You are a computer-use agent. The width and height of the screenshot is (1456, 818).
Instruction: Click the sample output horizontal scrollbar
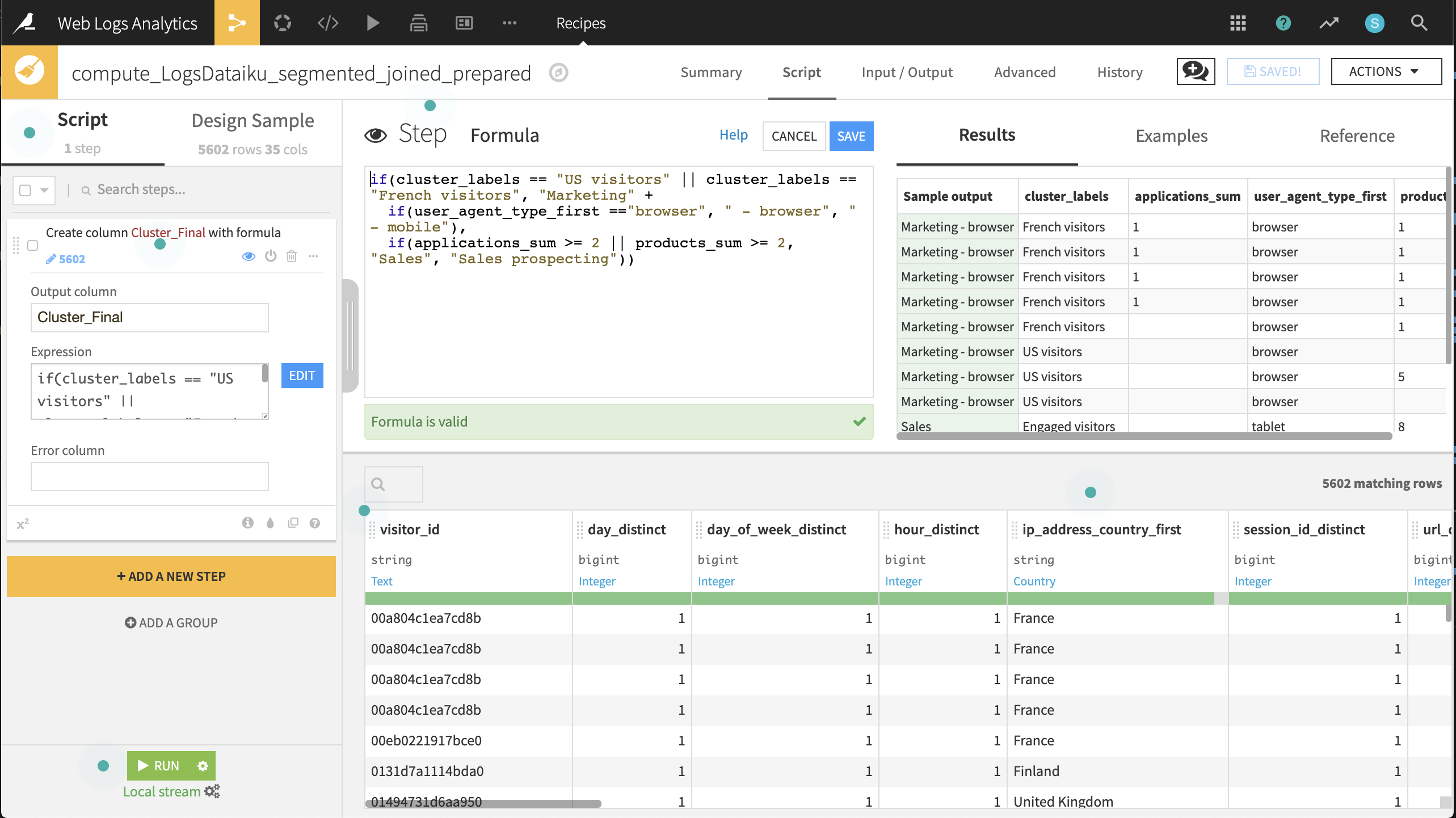pos(1143,436)
